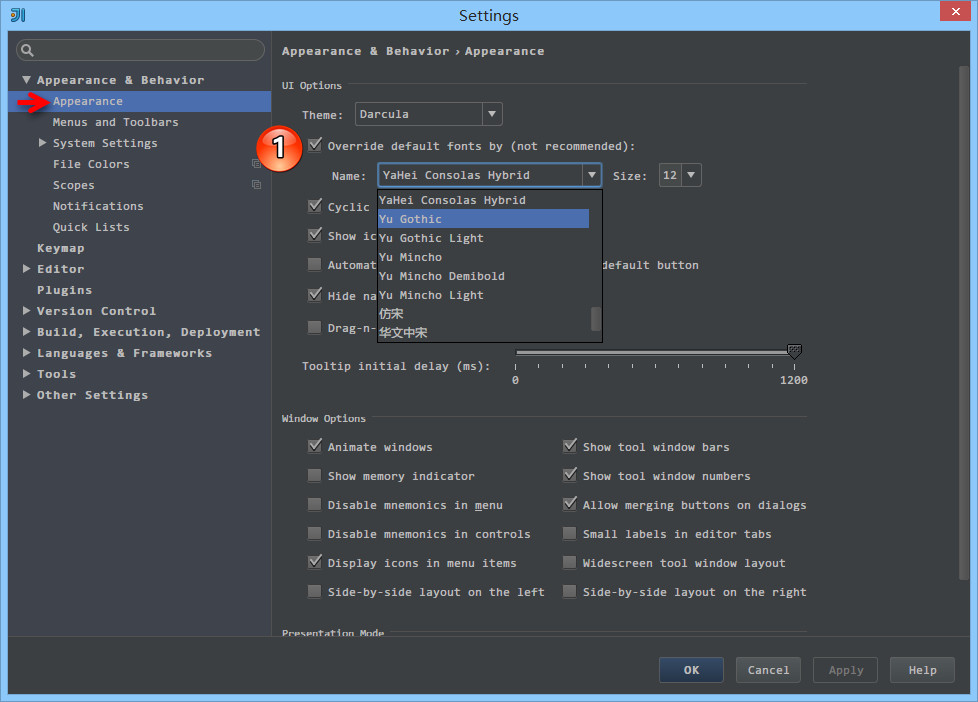Click the Tooltip initial delay slider handle

[794, 352]
